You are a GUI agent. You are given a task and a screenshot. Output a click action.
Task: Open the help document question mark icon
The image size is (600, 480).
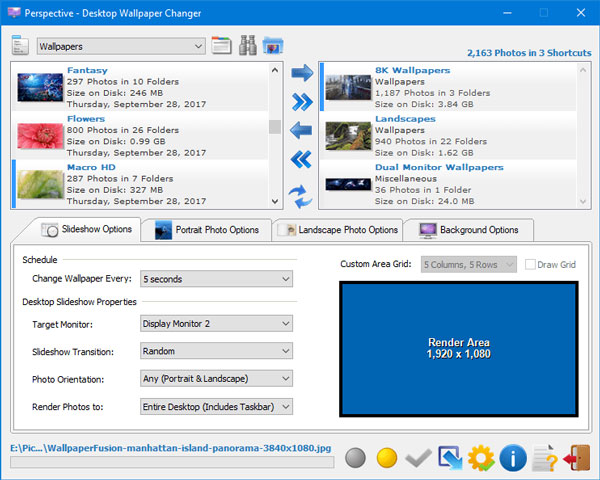[x=545, y=458]
